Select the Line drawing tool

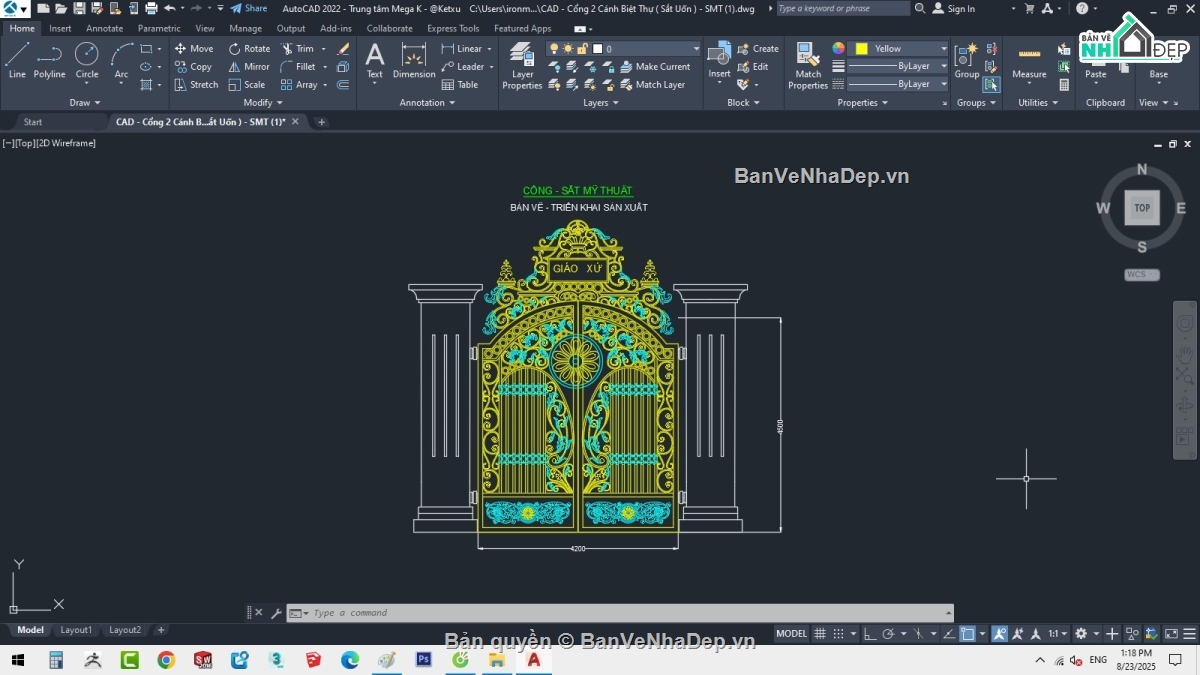point(16,63)
